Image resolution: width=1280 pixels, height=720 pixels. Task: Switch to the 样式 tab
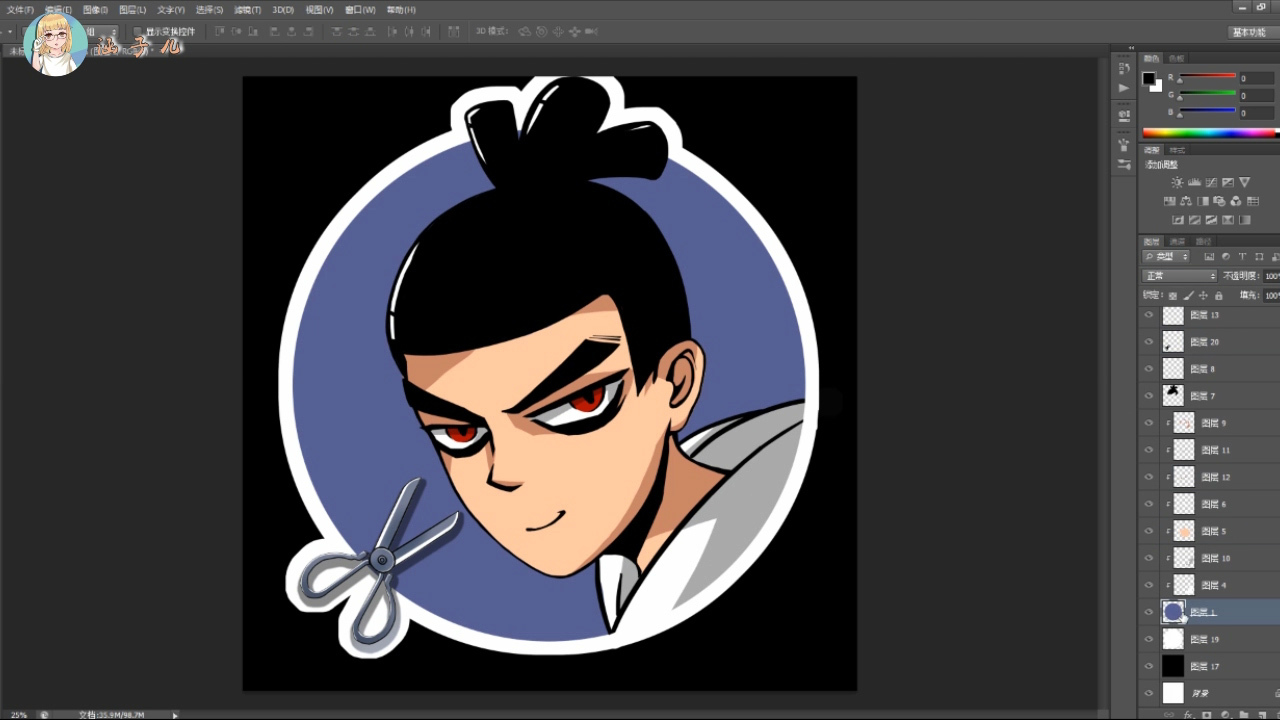(x=1177, y=150)
